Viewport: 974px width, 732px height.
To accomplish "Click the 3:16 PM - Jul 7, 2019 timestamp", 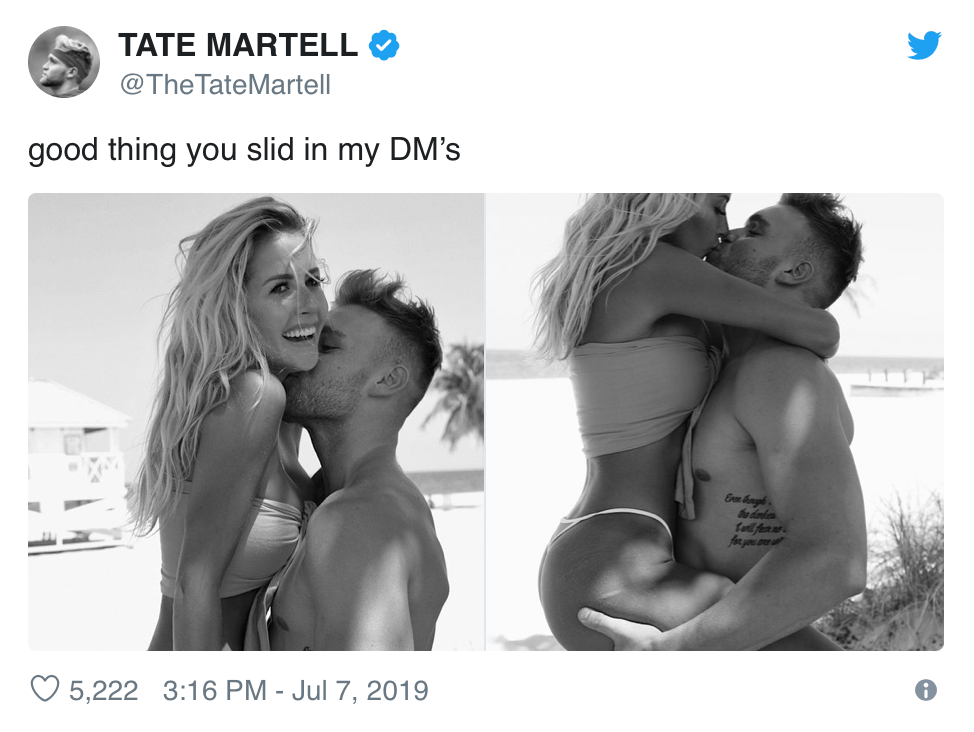I will [x=293, y=690].
